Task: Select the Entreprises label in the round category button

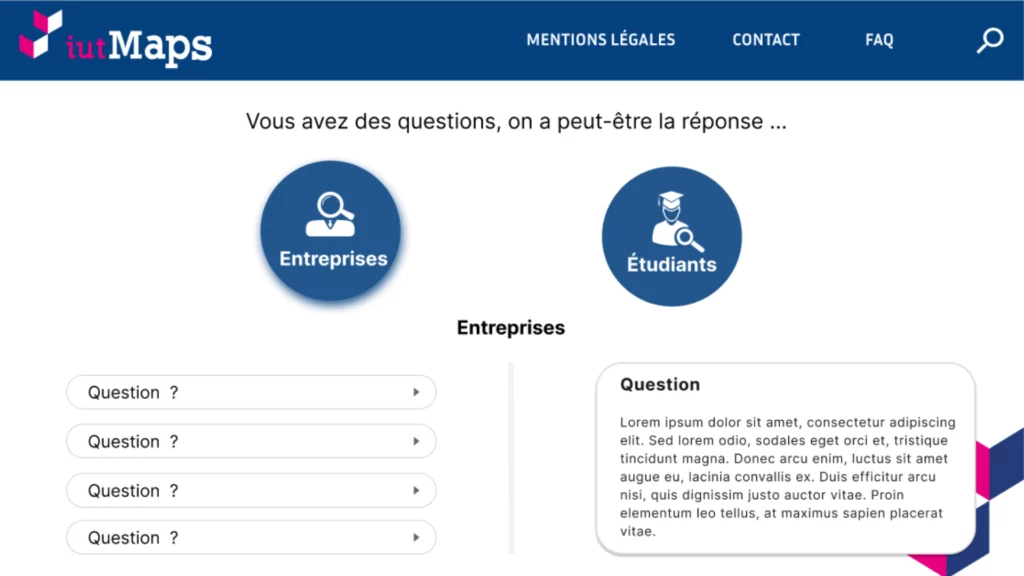Action: click(333, 259)
